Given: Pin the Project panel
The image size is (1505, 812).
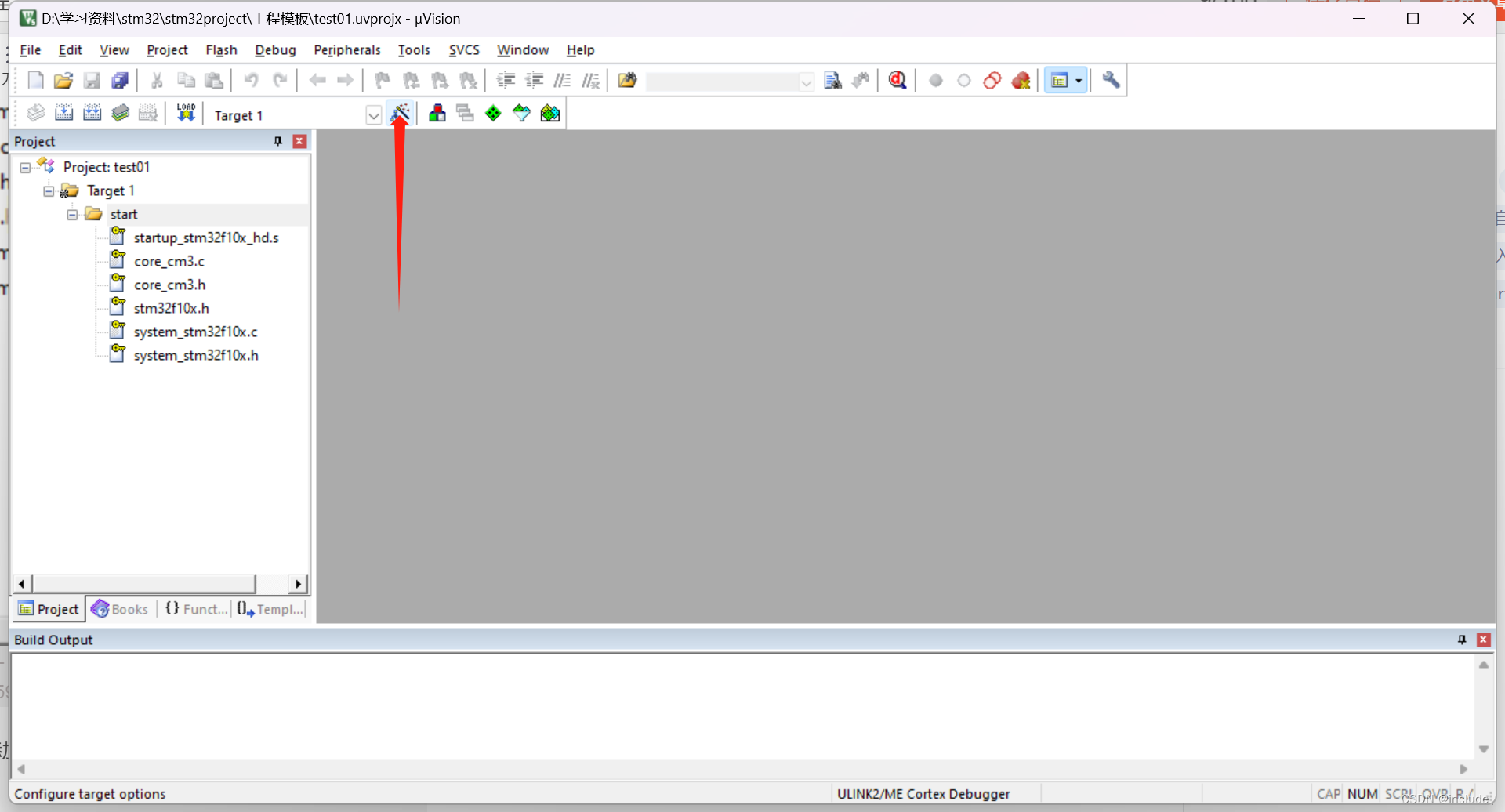Looking at the screenshot, I should [x=277, y=141].
